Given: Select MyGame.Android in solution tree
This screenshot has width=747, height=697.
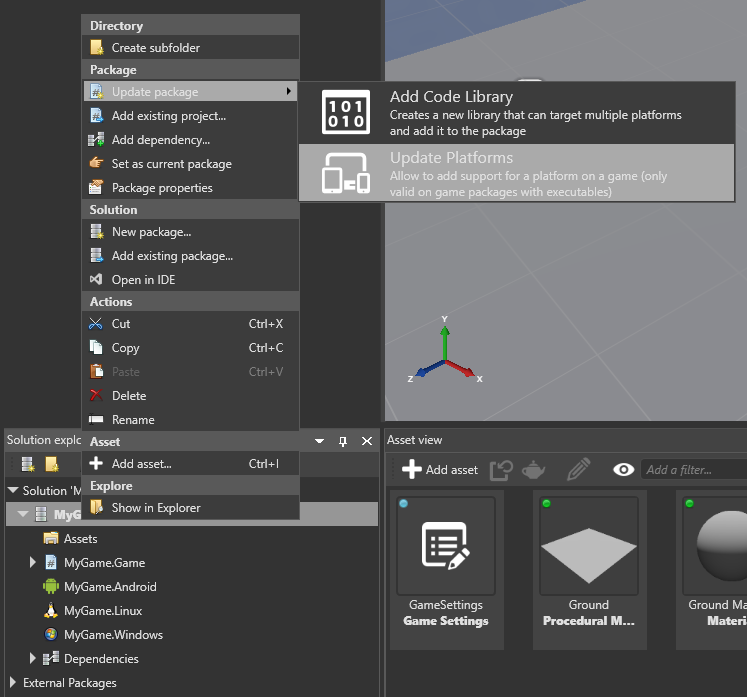Looking at the screenshot, I should point(110,587).
